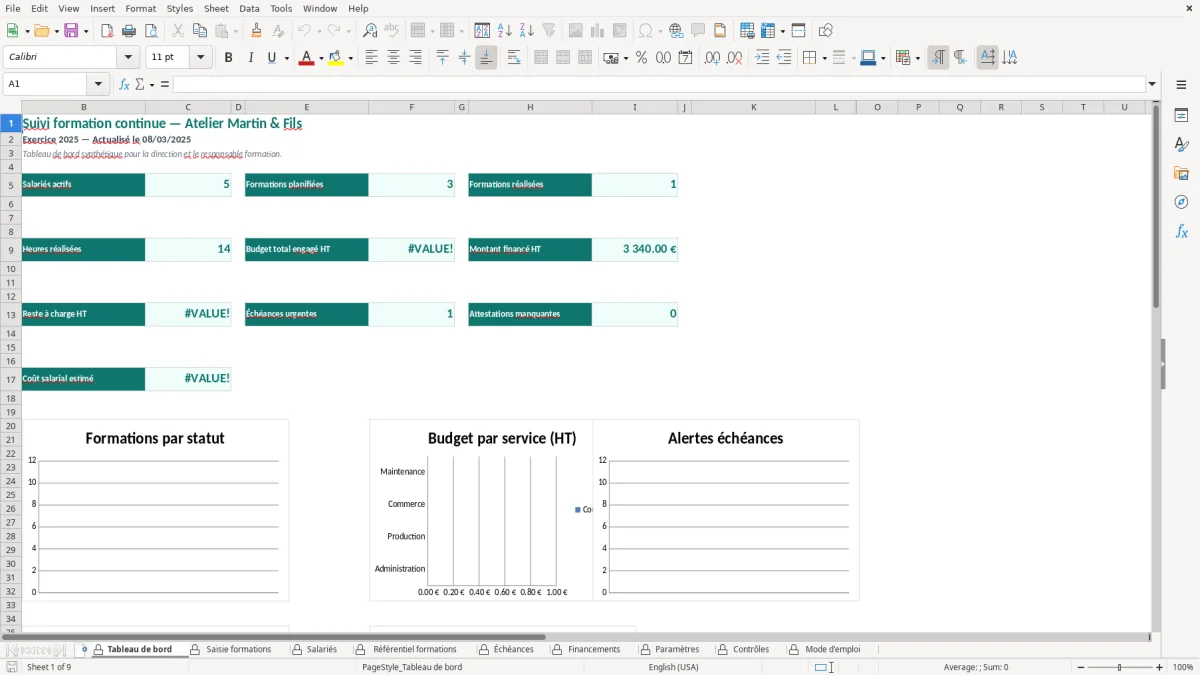Delete a decimal place
1200x675 pixels.
(x=734, y=58)
